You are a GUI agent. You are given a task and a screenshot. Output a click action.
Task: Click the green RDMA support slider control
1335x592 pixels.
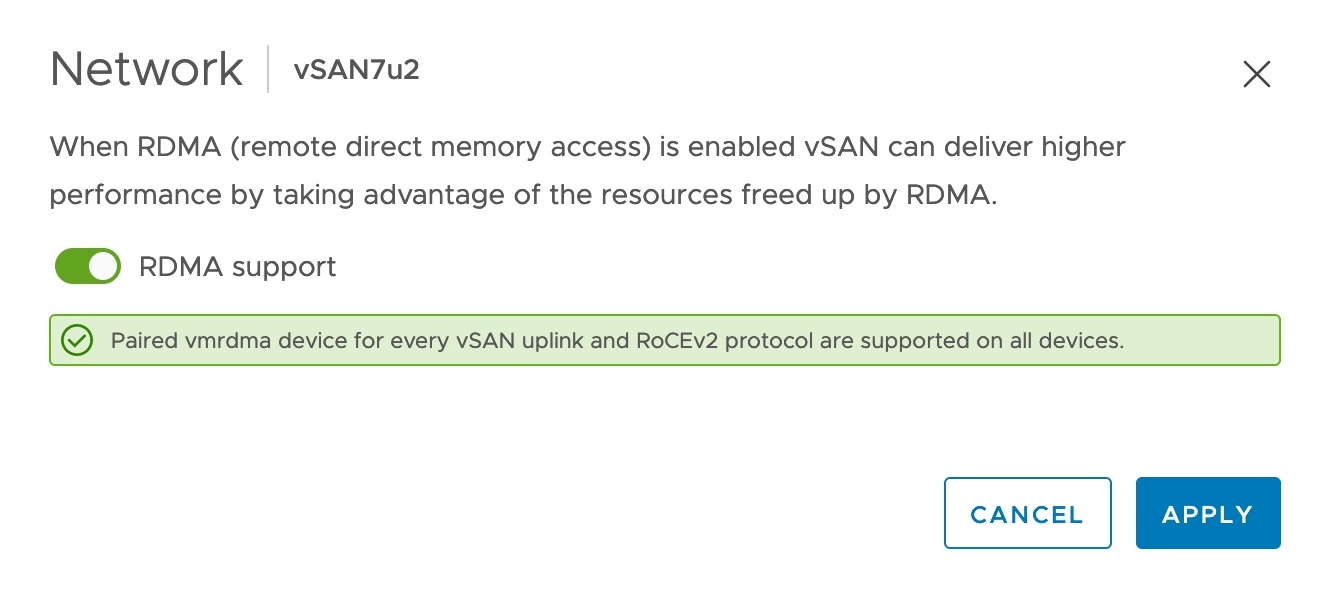coord(87,266)
